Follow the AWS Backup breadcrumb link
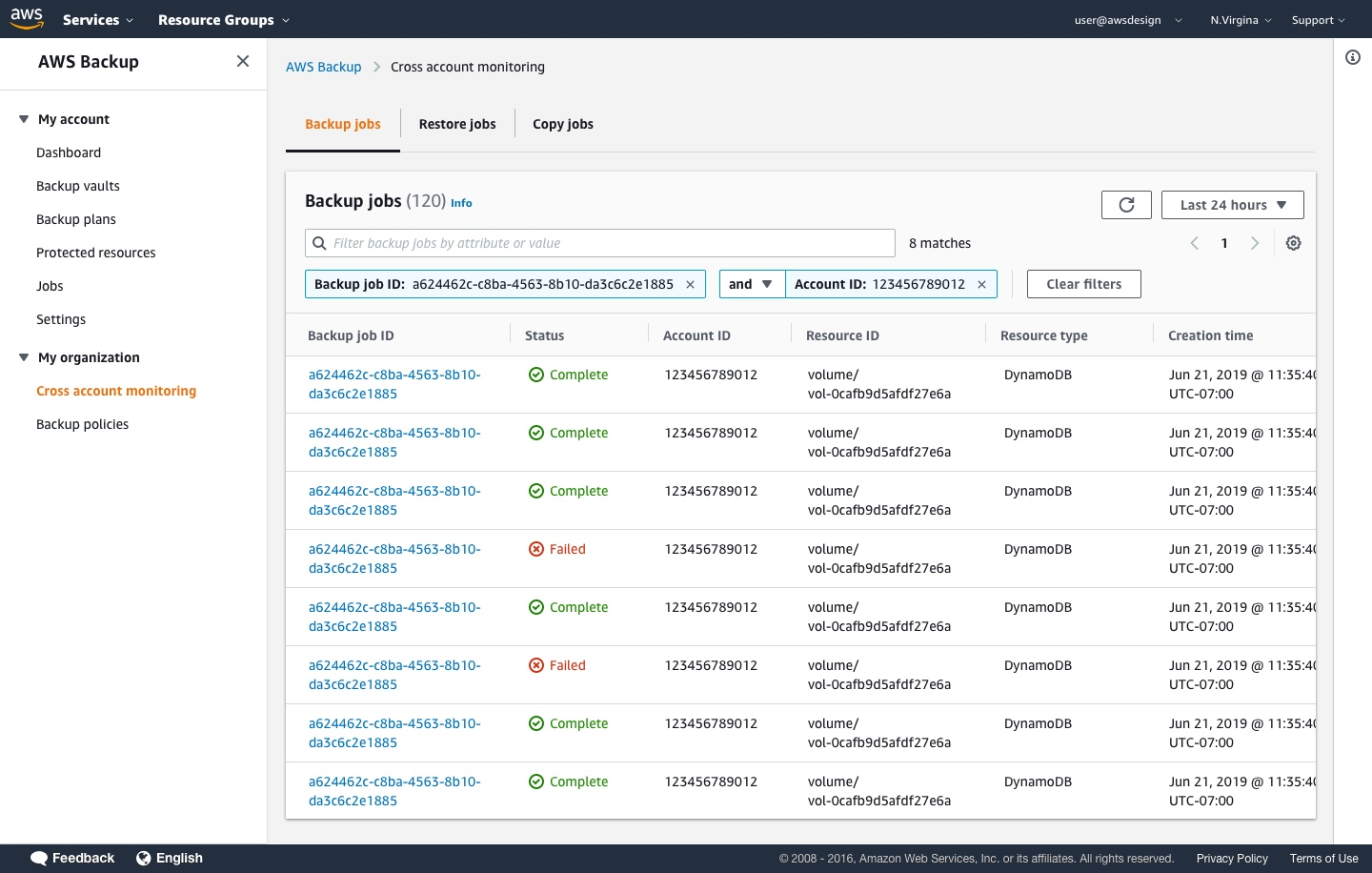This screenshot has height=873, width=1372. (x=324, y=67)
